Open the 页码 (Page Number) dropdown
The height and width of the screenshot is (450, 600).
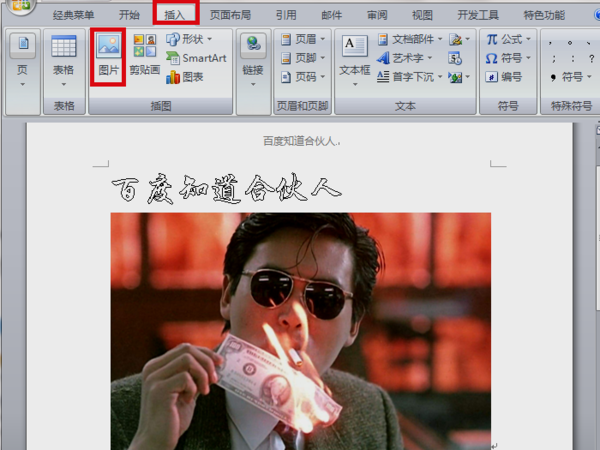coord(303,77)
